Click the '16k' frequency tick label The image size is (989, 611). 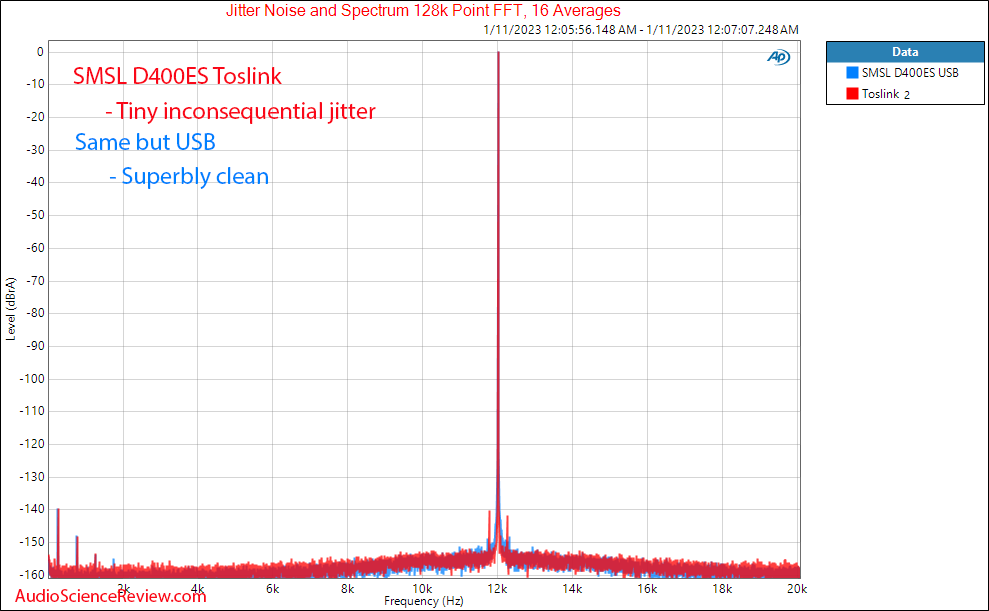647,589
